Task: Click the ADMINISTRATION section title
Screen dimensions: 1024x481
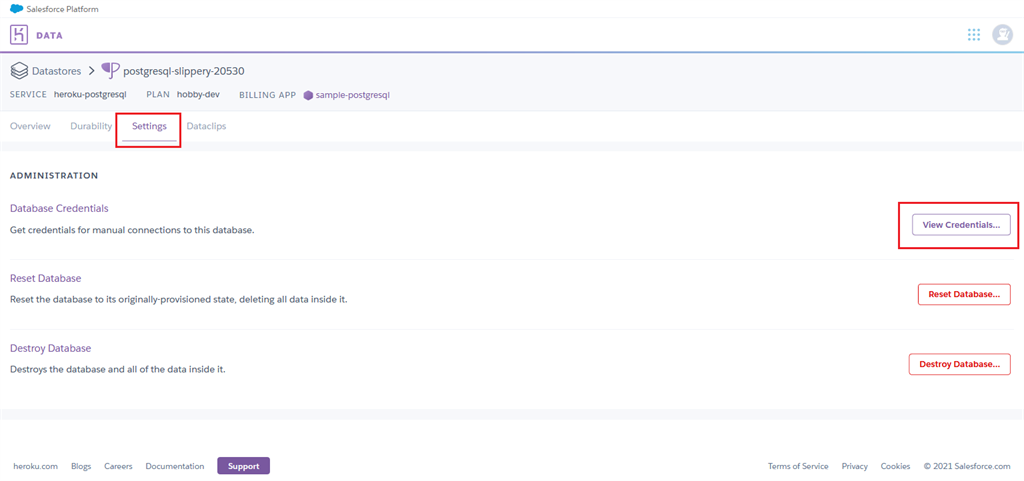Action: click(54, 176)
